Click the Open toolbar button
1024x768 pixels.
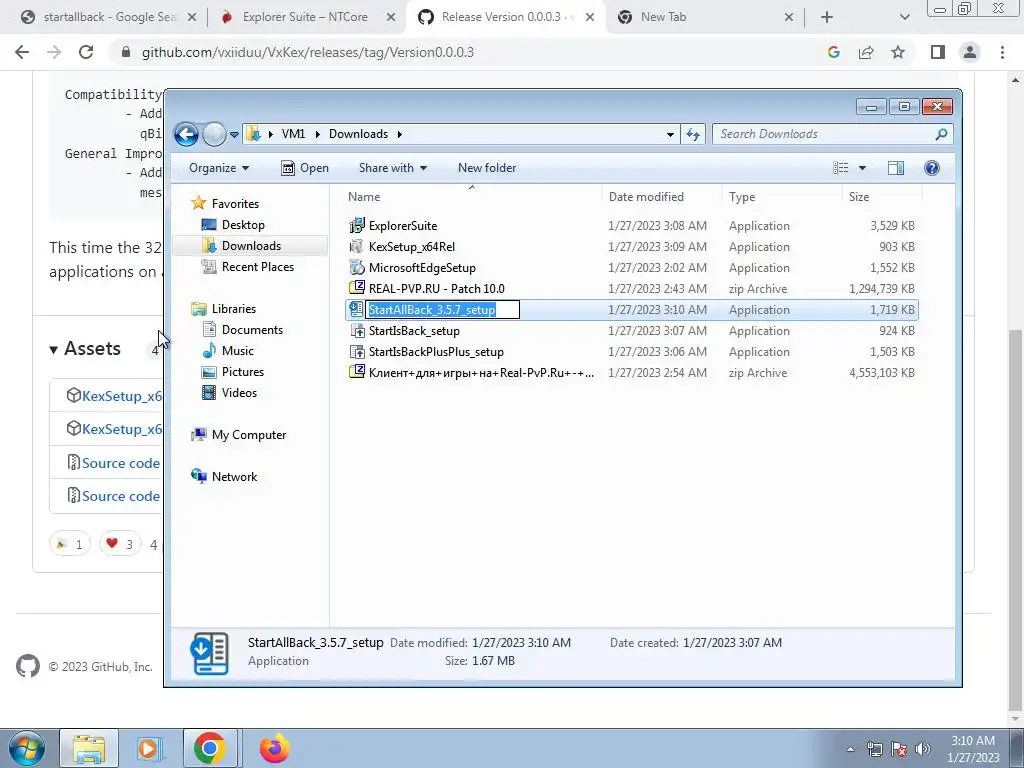click(x=305, y=168)
